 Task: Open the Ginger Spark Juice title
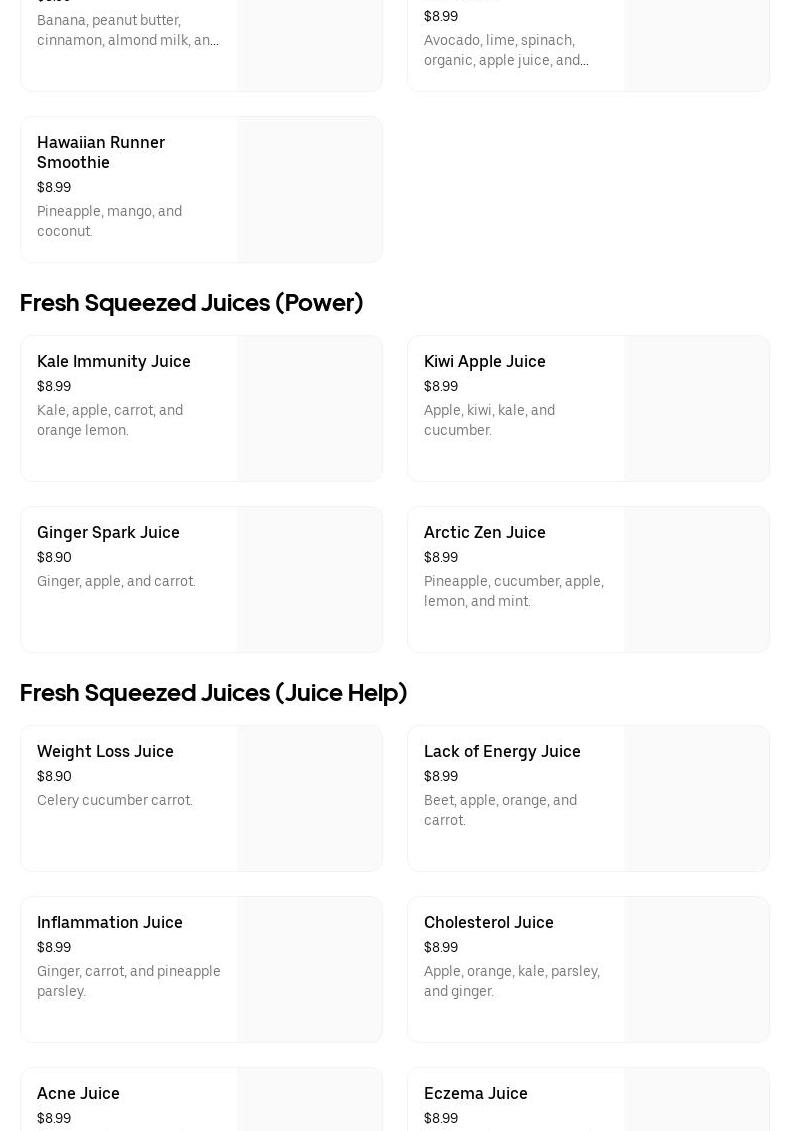point(108,532)
